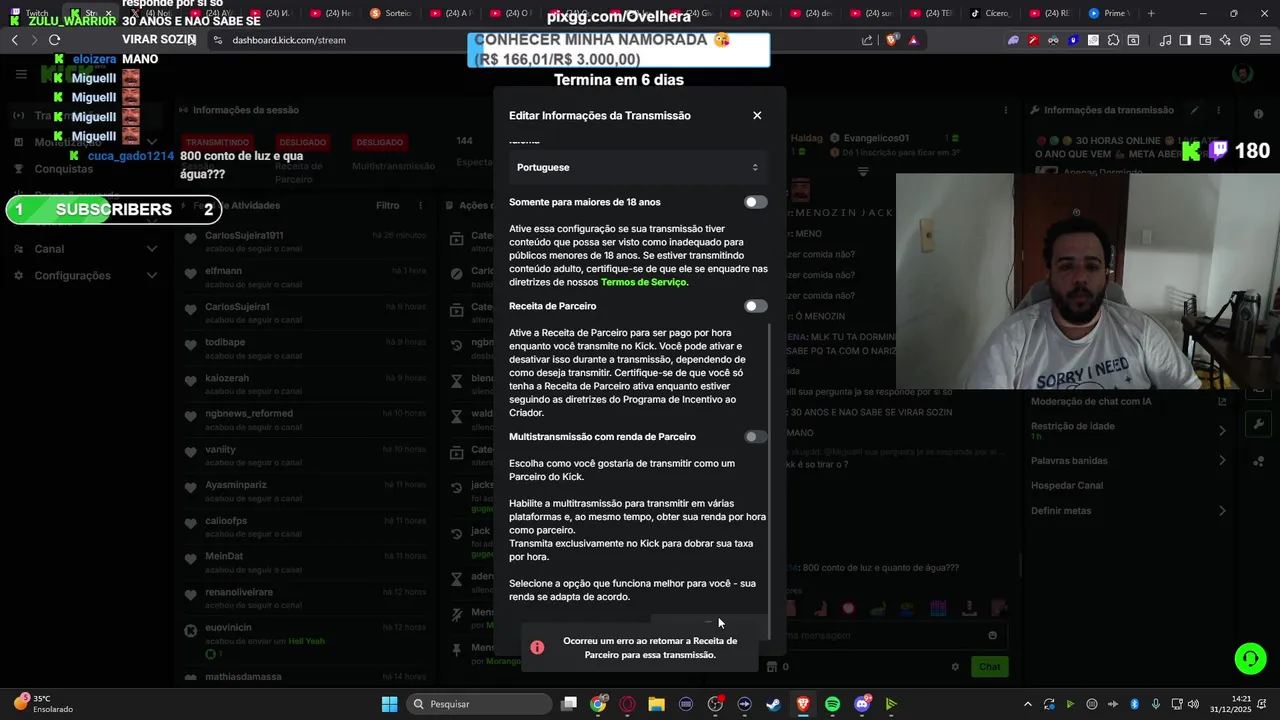Screen dimensions: 1280x720
Task: Select the MeinDat activity row
Action: (306, 562)
